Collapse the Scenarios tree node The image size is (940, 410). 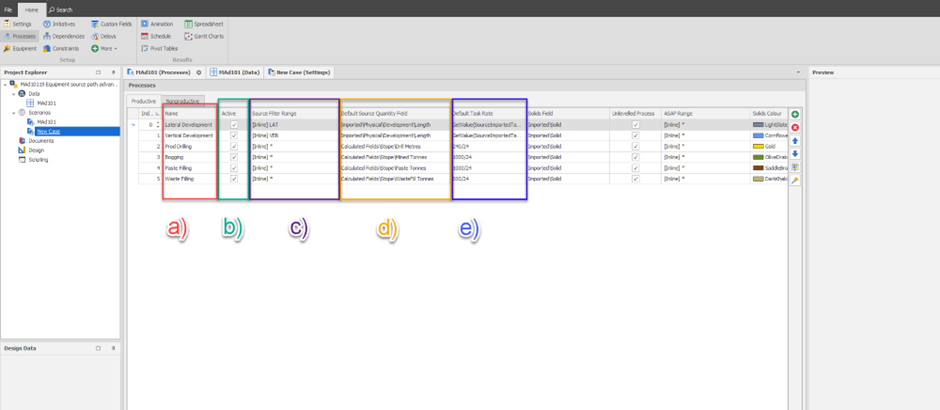pos(13,113)
